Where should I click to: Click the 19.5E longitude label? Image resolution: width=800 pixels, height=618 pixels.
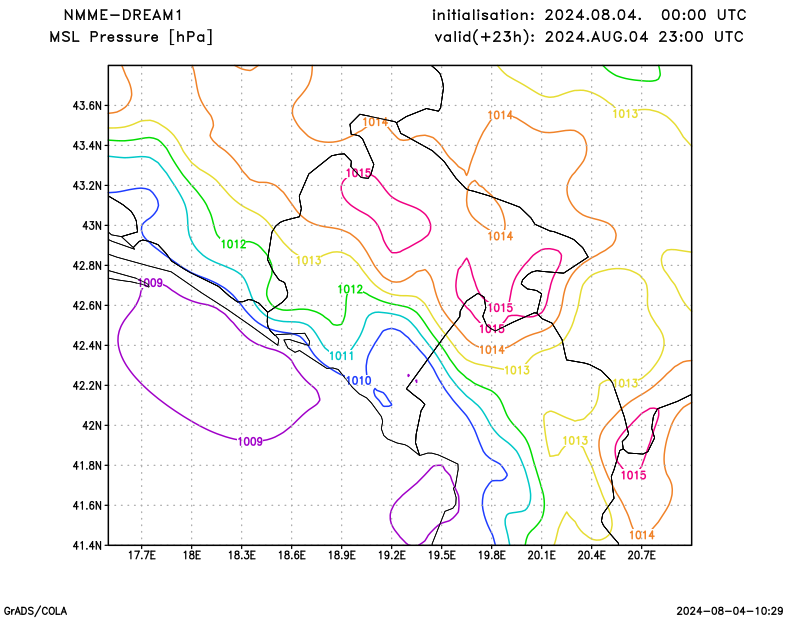click(x=441, y=555)
